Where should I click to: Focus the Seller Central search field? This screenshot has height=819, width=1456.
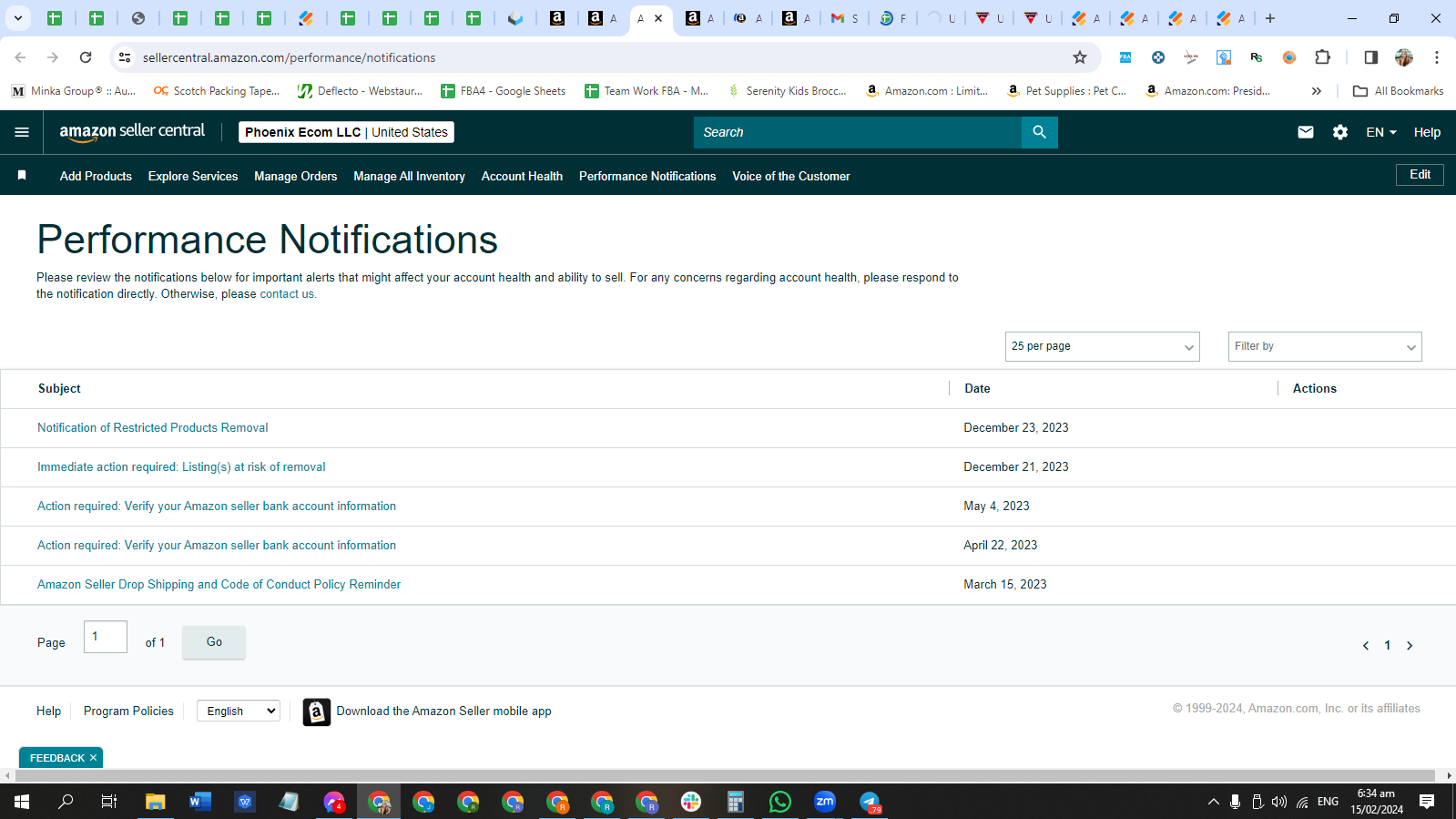tap(858, 132)
